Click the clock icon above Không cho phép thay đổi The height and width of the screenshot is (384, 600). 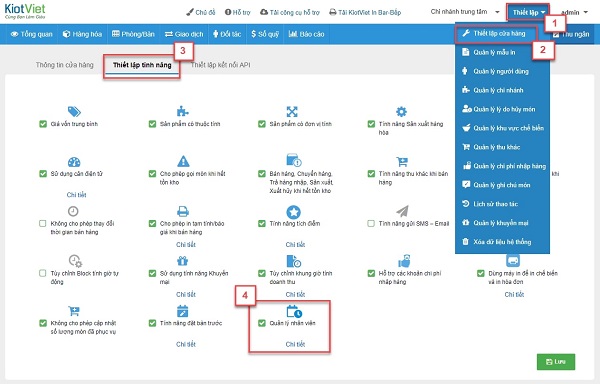click(73, 211)
